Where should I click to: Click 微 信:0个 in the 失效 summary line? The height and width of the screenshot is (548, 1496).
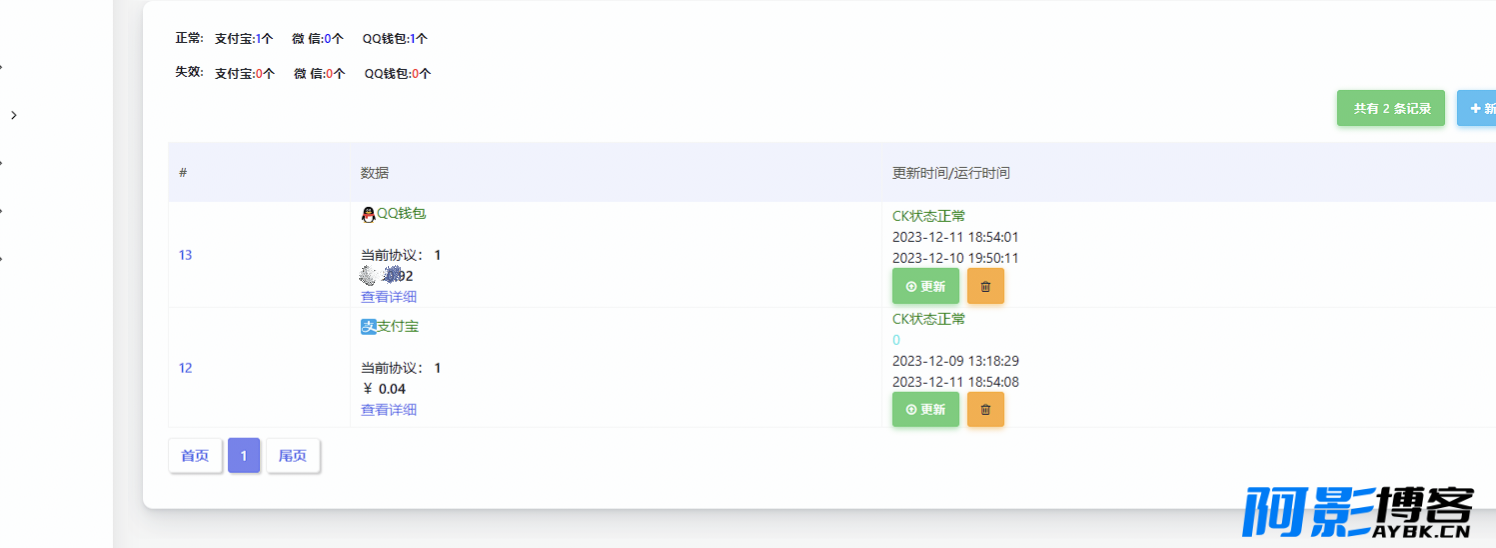tap(320, 74)
